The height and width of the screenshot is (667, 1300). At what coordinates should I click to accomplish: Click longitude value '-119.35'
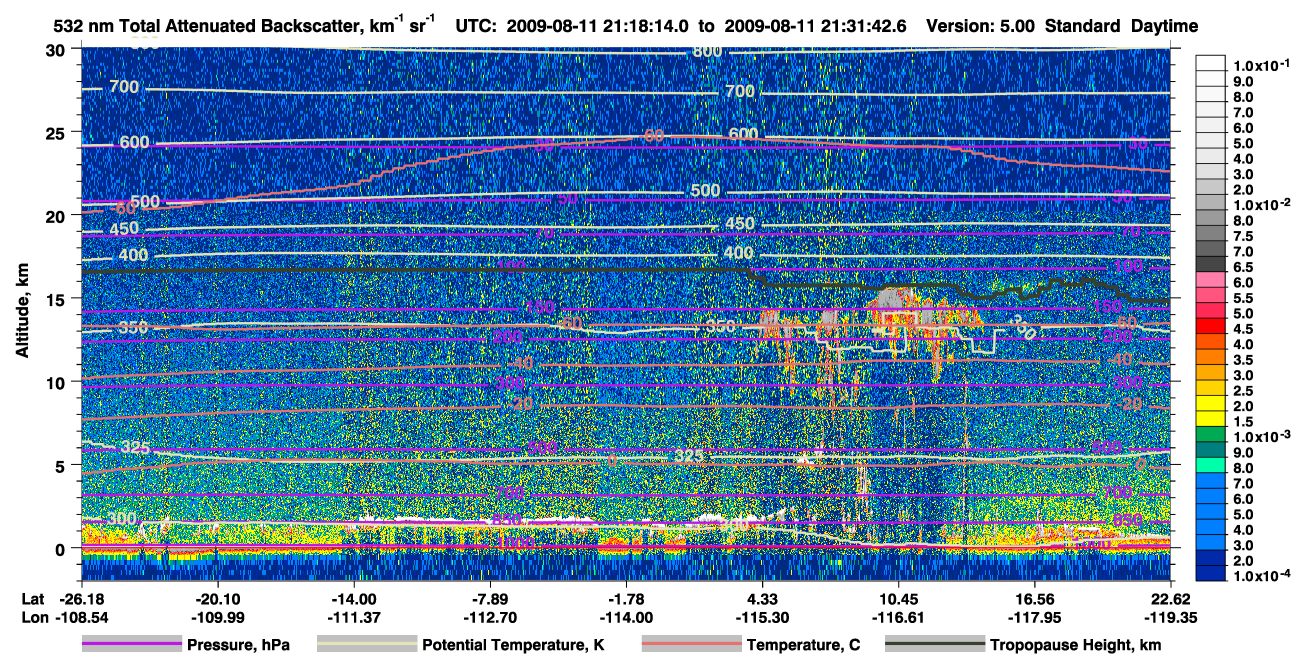click(x=1171, y=616)
